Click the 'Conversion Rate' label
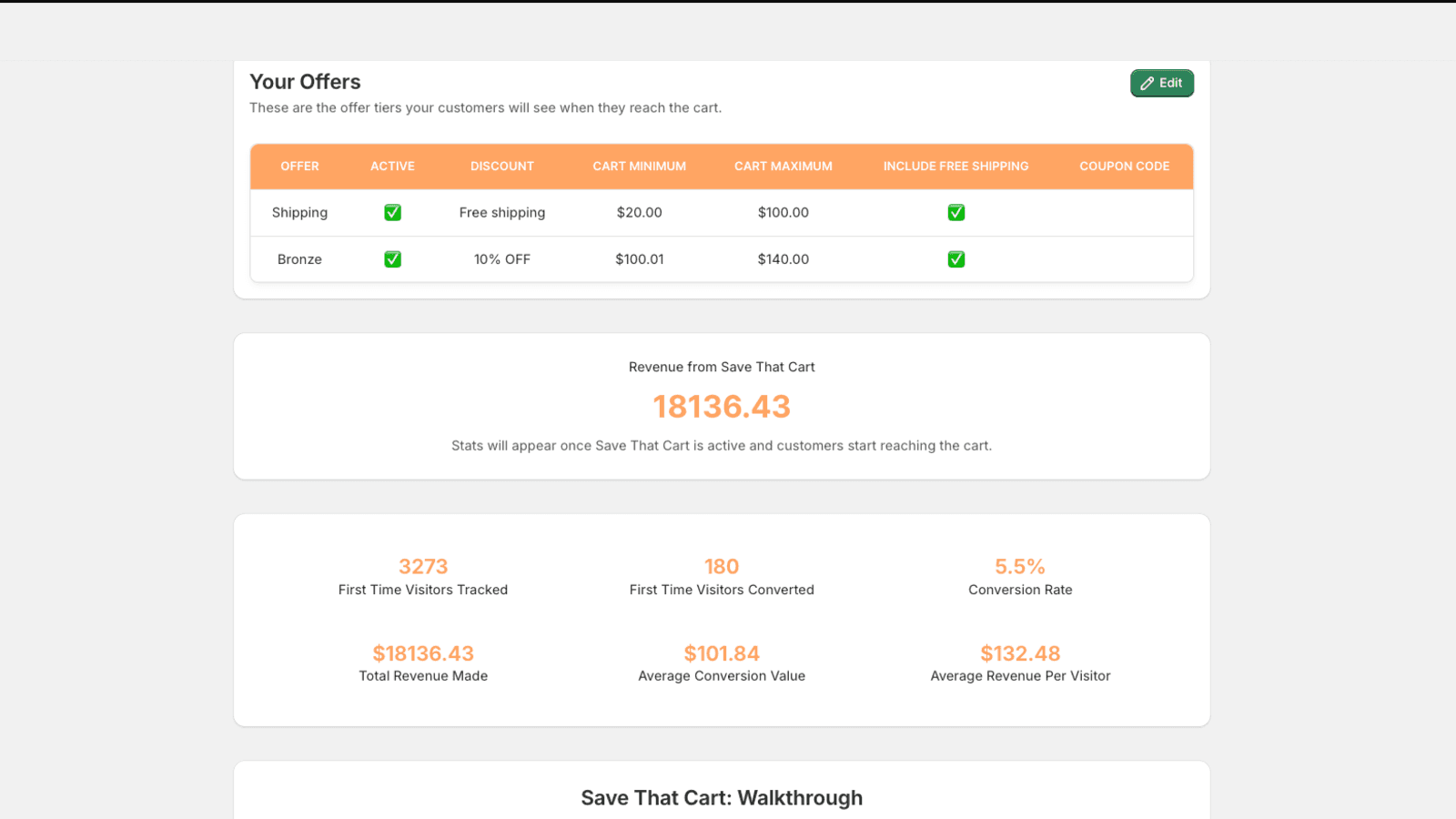This screenshot has width=1456, height=819. coord(1020,590)
